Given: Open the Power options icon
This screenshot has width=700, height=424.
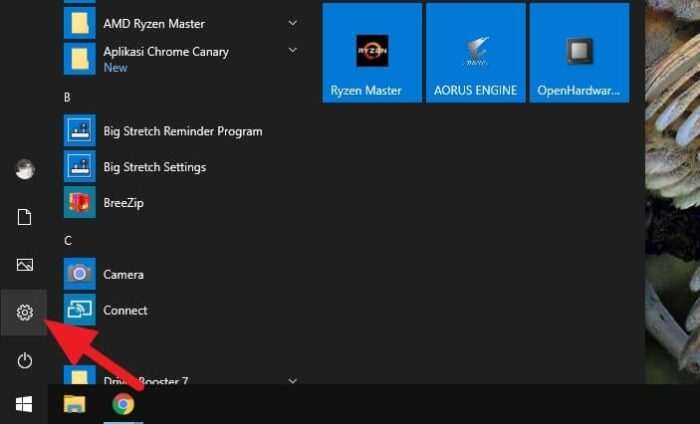Looking at the screenshot, I should click(x=25, y=361).
